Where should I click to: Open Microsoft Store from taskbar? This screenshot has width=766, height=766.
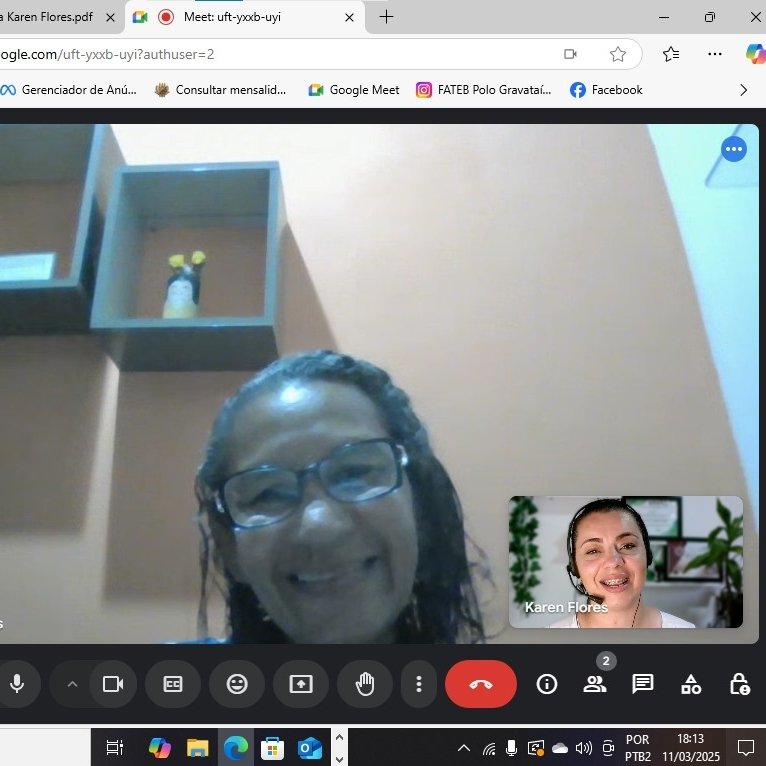(273, 747)
